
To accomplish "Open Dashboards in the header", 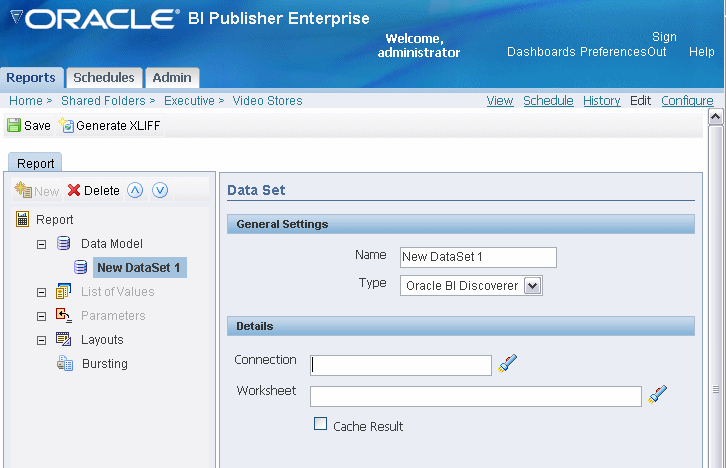I will click(541, 51).
